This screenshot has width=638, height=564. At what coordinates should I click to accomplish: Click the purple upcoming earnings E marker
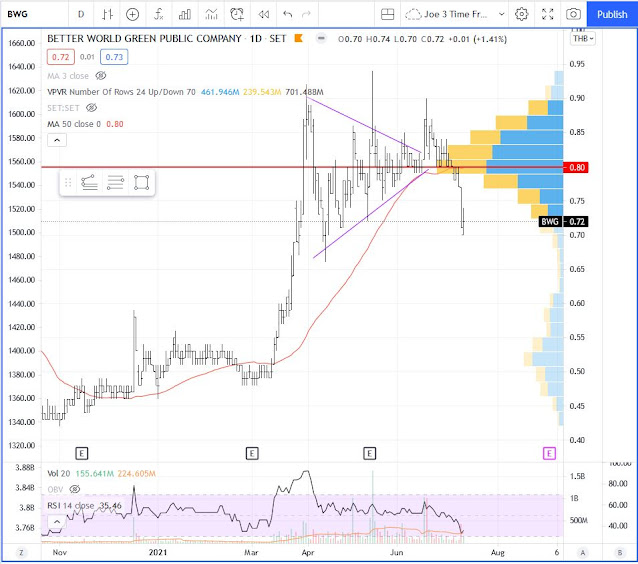[x=549, y=453]
